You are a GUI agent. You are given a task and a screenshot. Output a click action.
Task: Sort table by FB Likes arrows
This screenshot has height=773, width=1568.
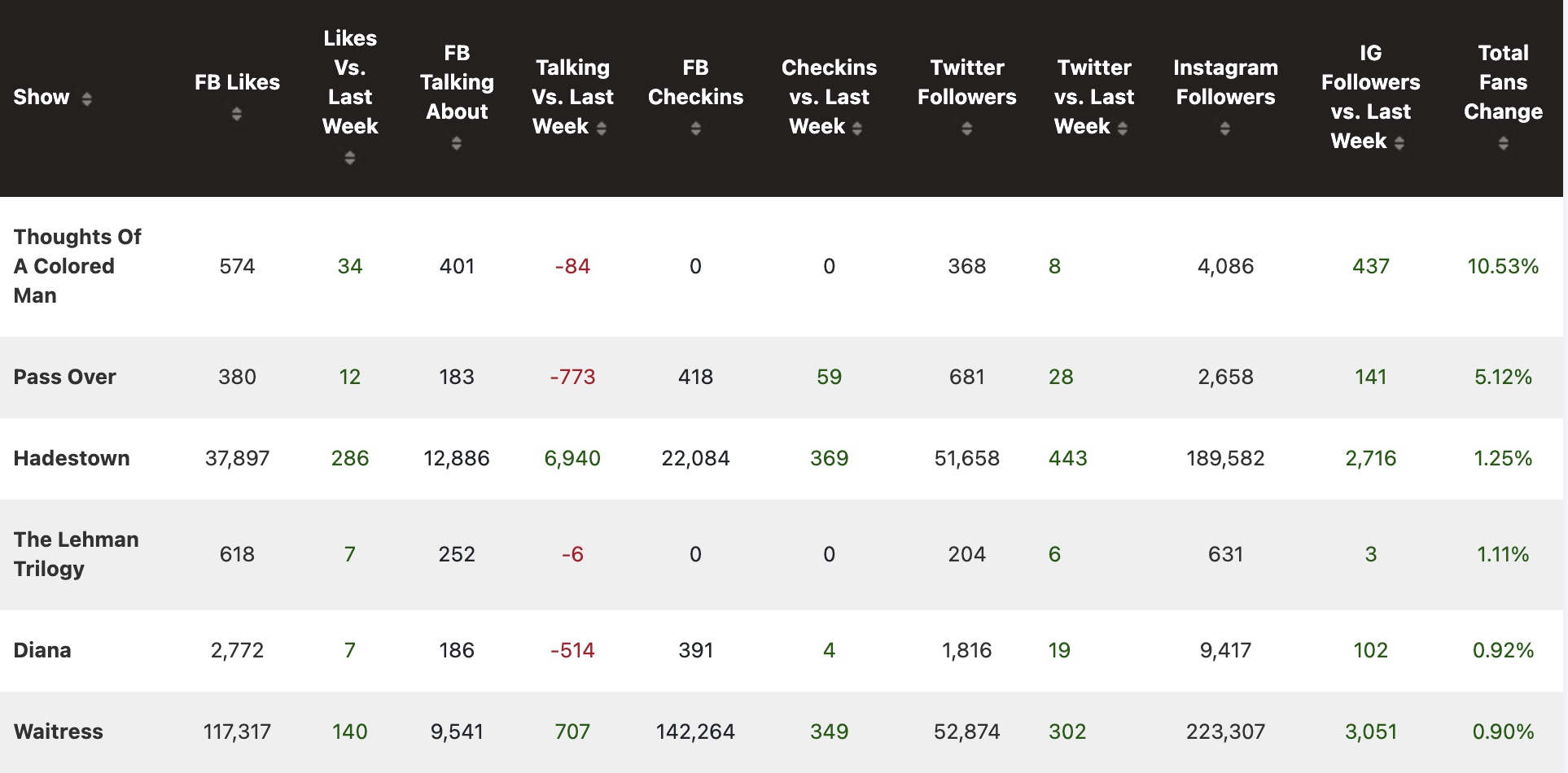pyautogui.click(x=236, y=114)
